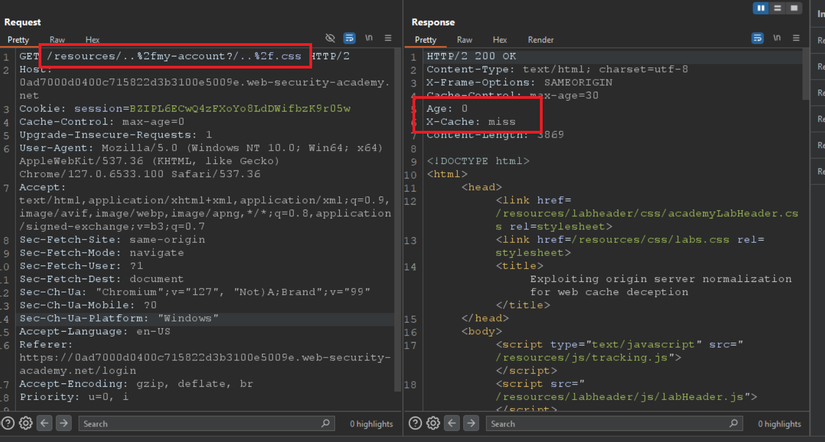Toggle hide non-printable eye icon in Request
The width and height of the screenshot is (825, 442).
330,38
